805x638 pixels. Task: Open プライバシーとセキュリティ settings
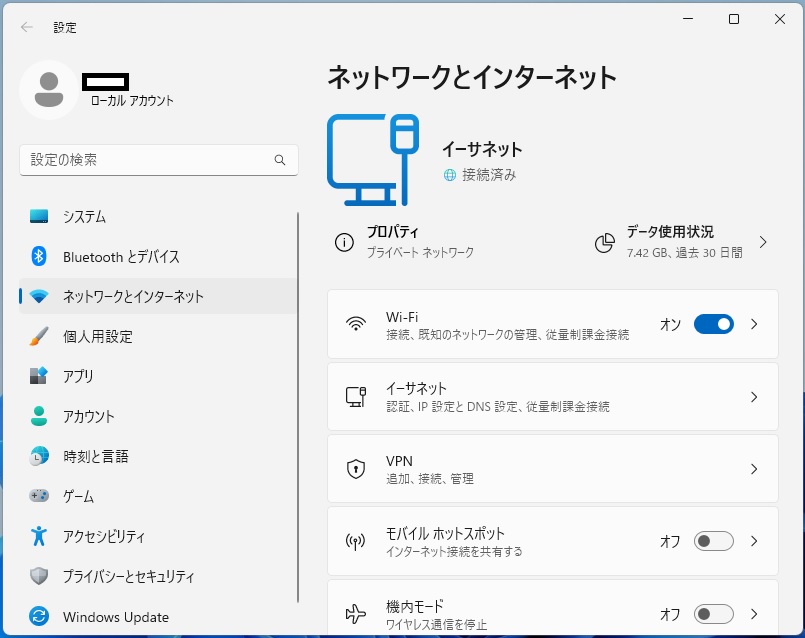pyautogui.click(x=158, y=576)
